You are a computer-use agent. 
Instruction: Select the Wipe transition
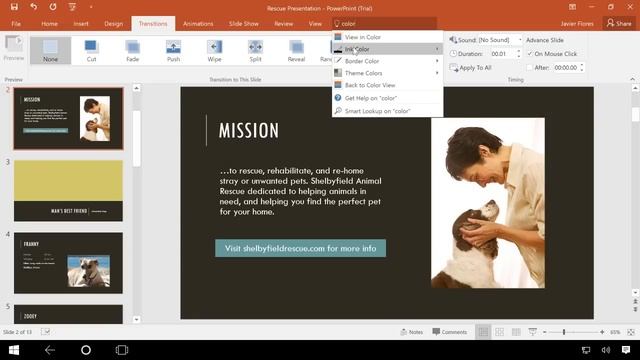pos(214,51)
